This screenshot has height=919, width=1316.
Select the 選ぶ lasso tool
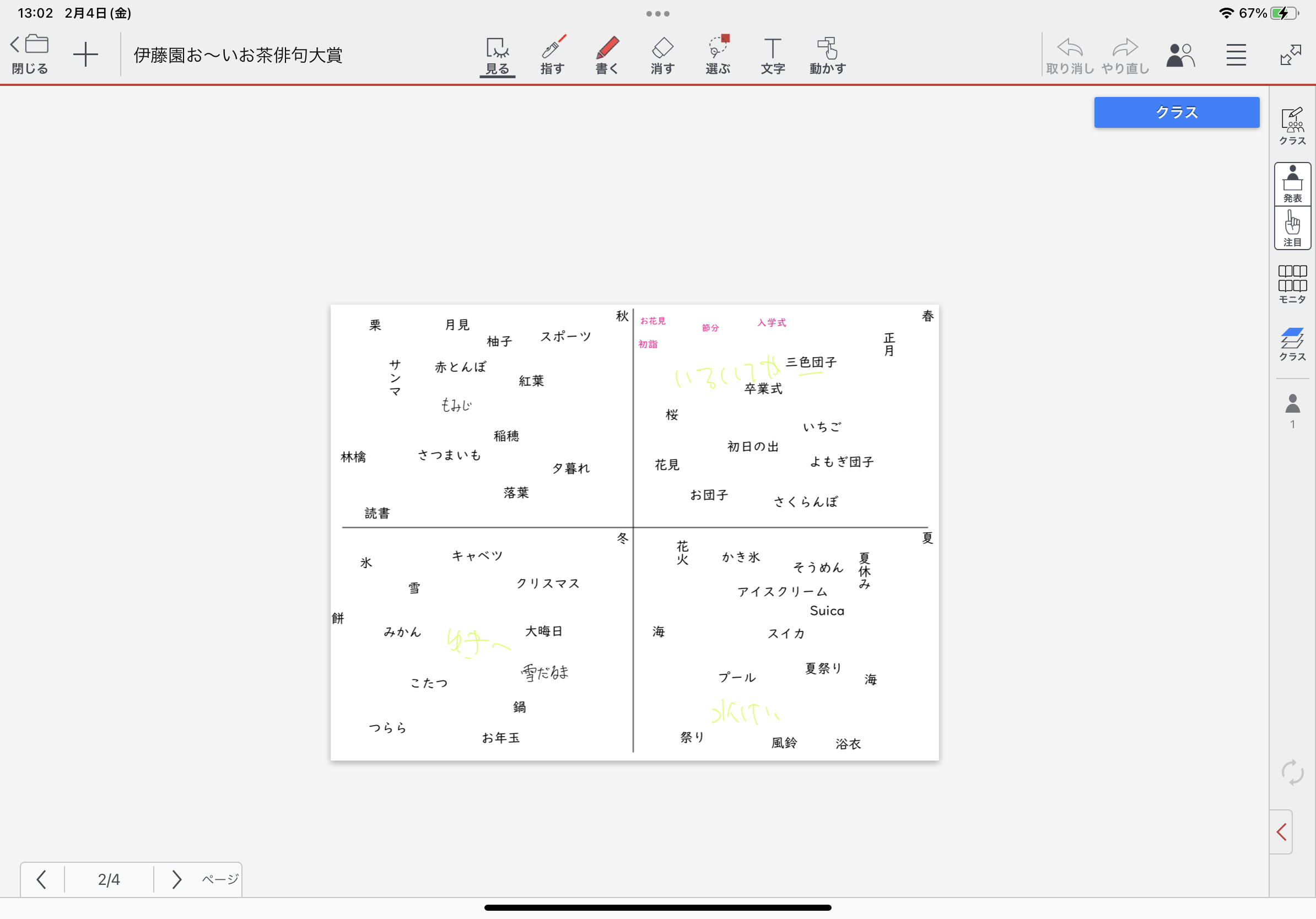click(x=718, y=56)
